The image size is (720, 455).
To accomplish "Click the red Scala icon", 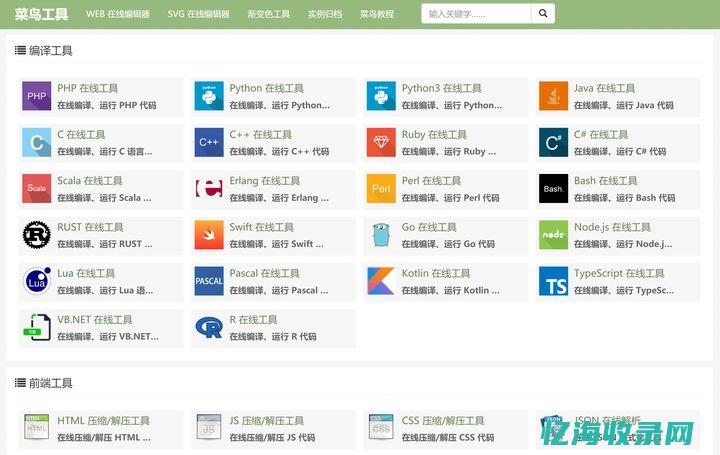I will point(37,189).
